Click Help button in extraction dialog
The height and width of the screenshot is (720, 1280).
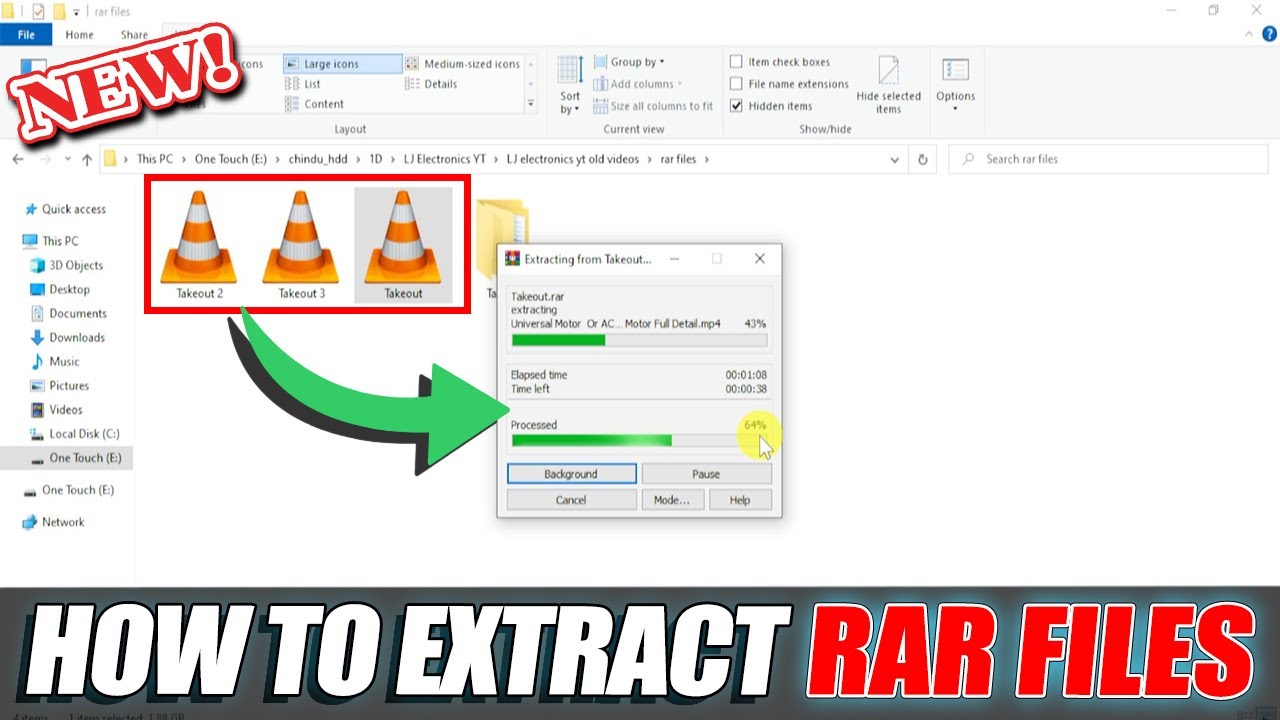tap(740, 500)
